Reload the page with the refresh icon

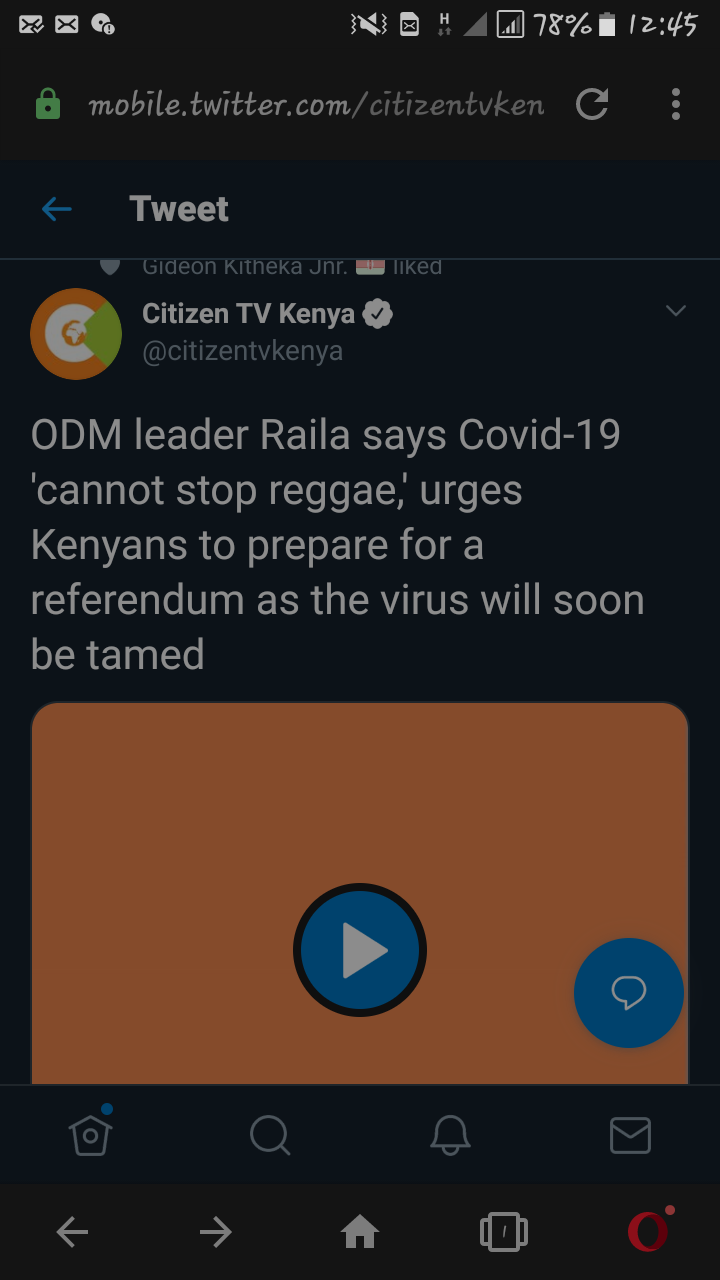(x=592, y=104)
